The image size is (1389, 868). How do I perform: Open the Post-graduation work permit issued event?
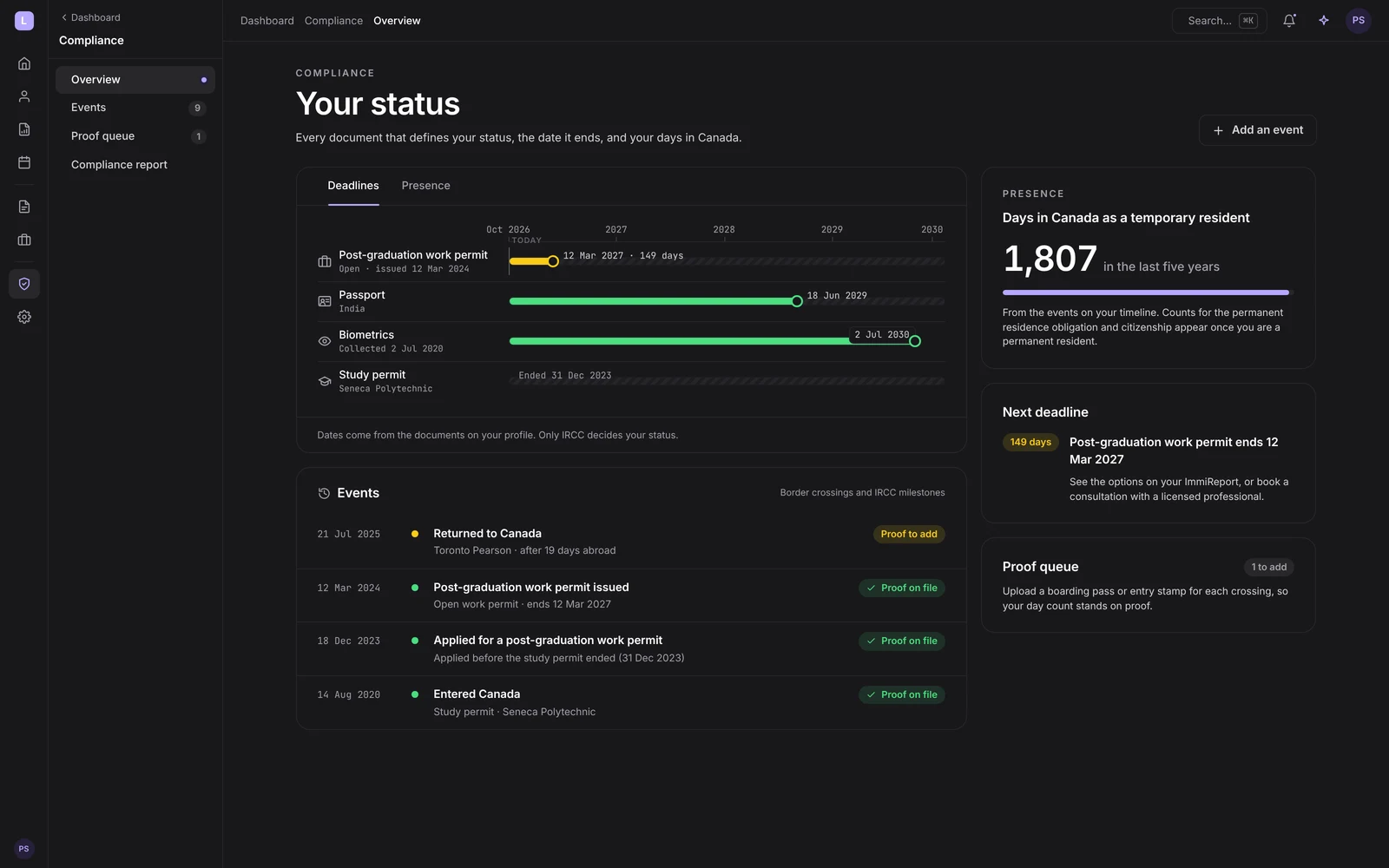(x=631, y=595)
